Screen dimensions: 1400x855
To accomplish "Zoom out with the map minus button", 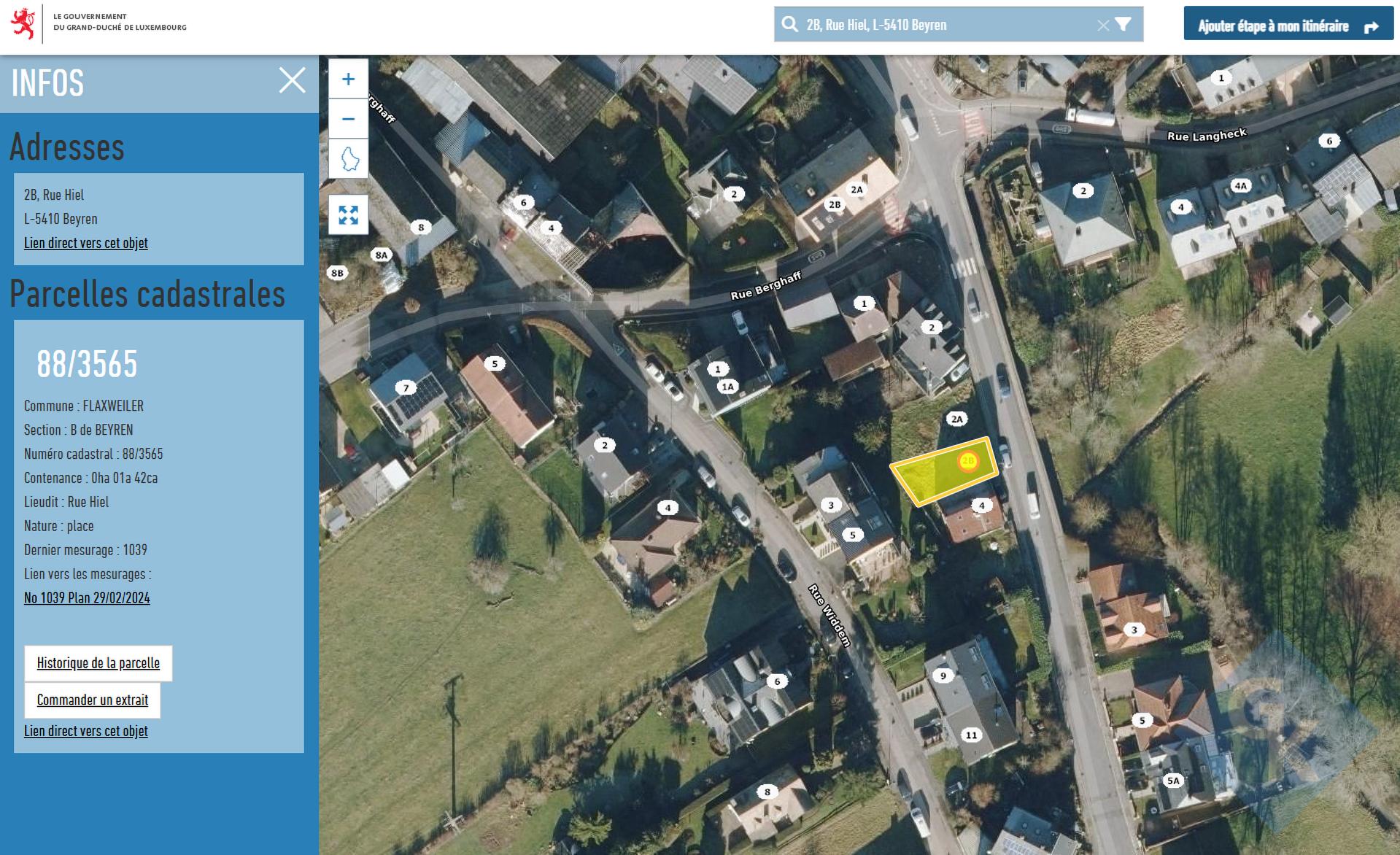I will (x=348, y=119).
